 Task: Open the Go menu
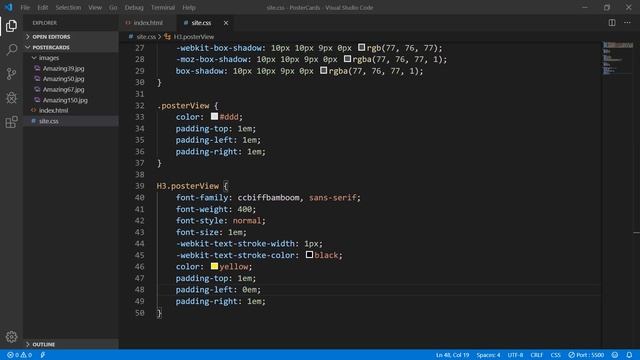point(113,7)
